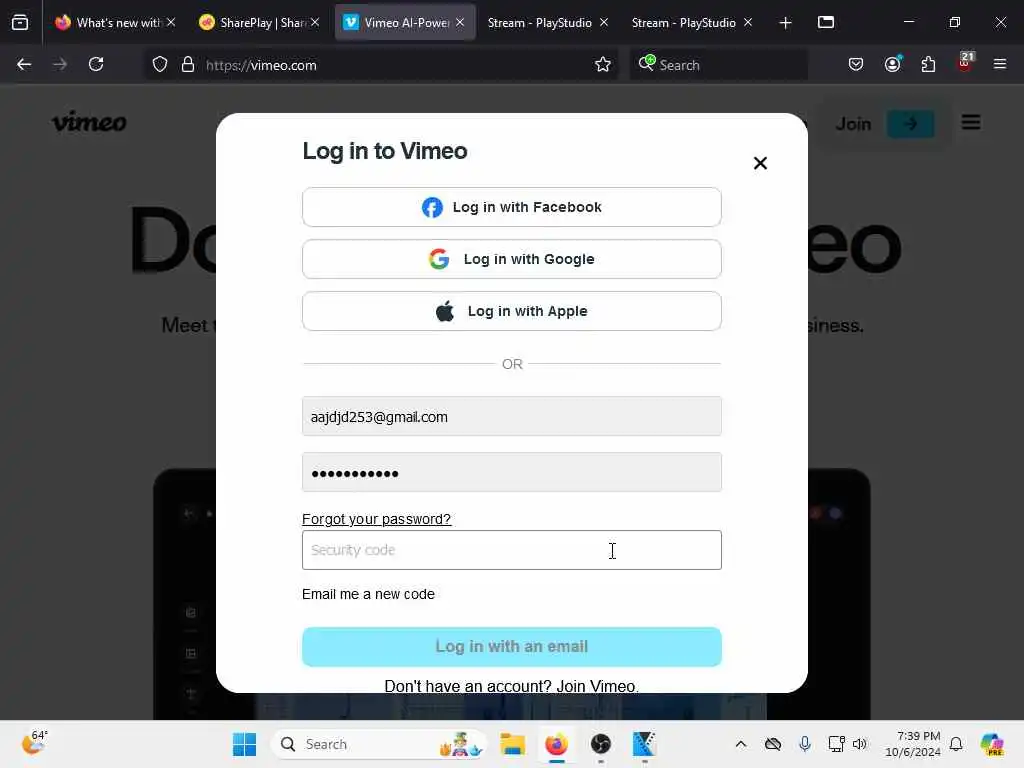Submit Log in with an email
The image size is (1024, 768).
(x=511, y=647)
